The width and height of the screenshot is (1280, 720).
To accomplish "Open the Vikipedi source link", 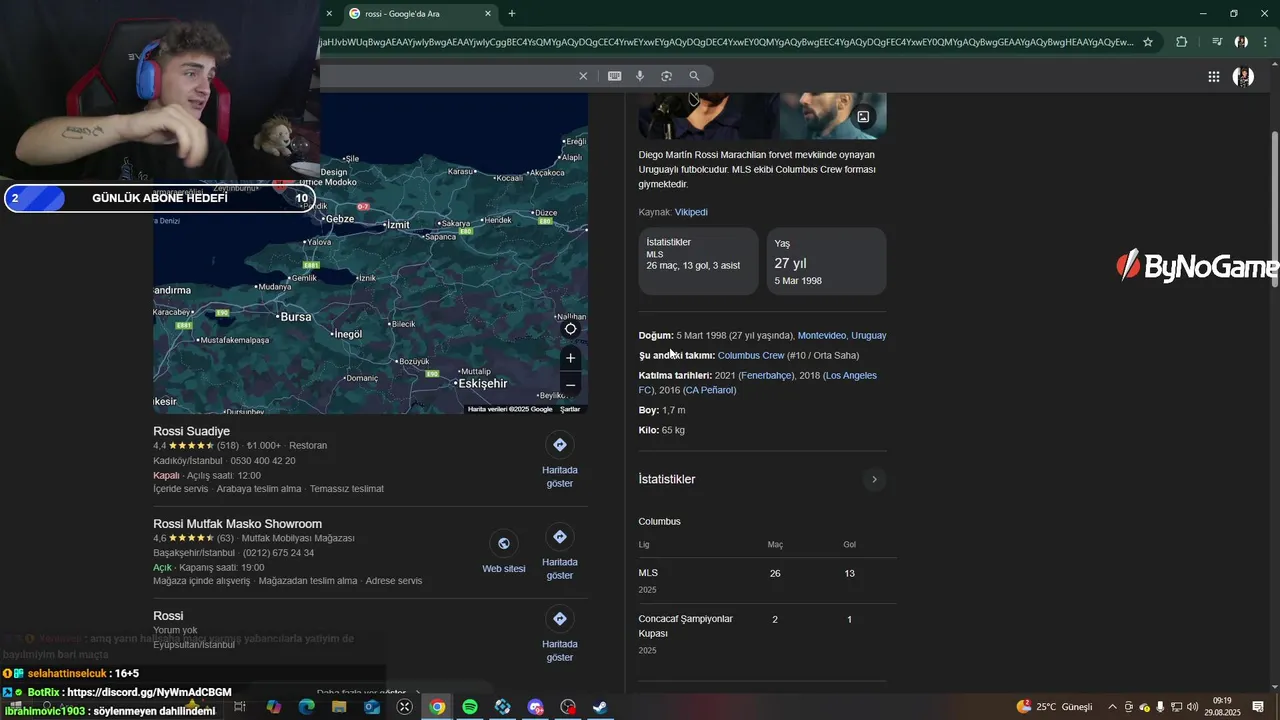I will point(691,212).
